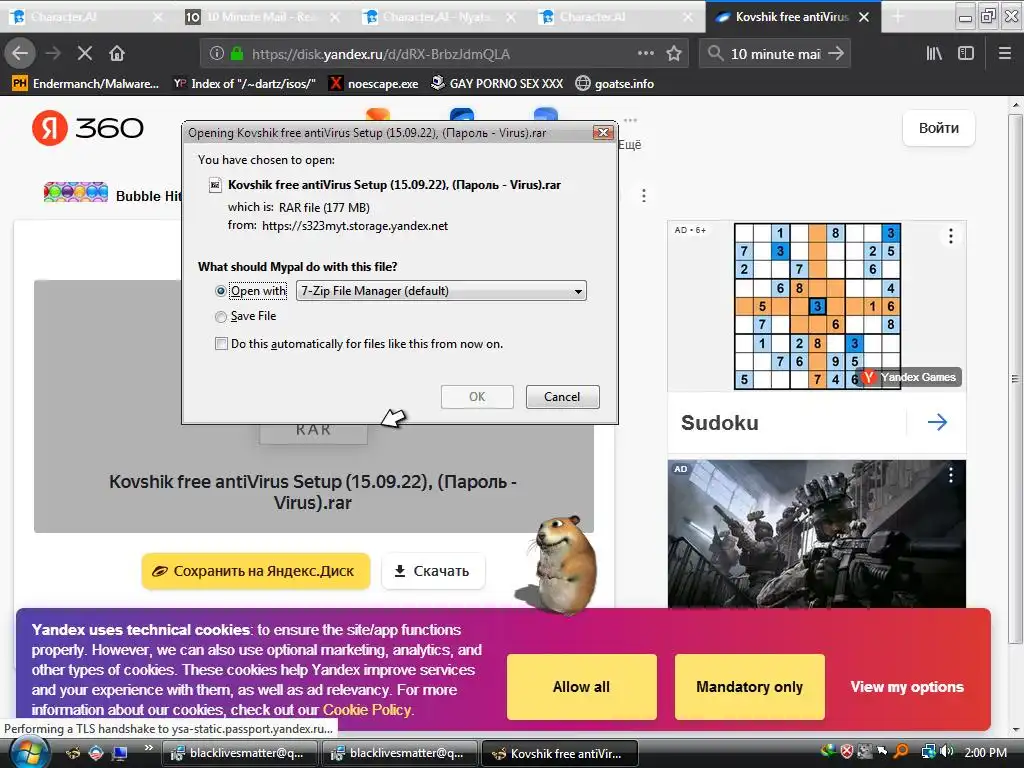
Task: Click the Show Desktop quick launch icon
Action: tap(120, 753)
